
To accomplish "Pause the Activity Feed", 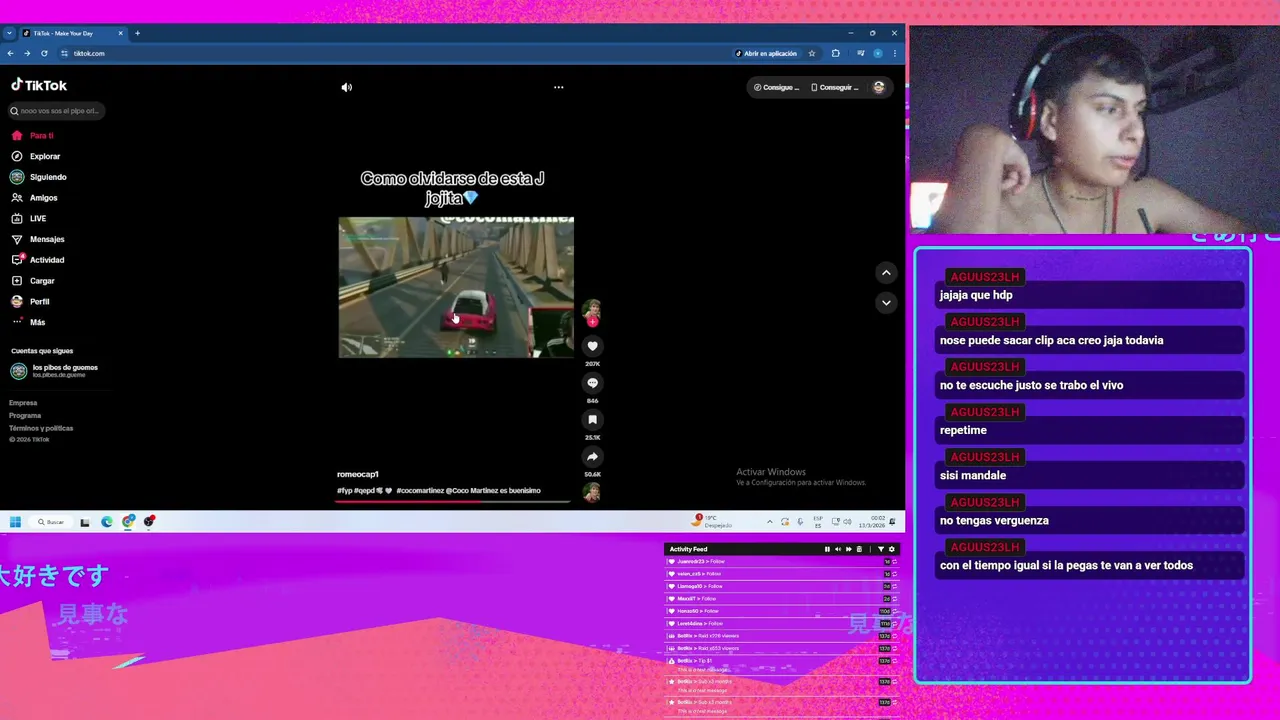I will tap(827, 549).
